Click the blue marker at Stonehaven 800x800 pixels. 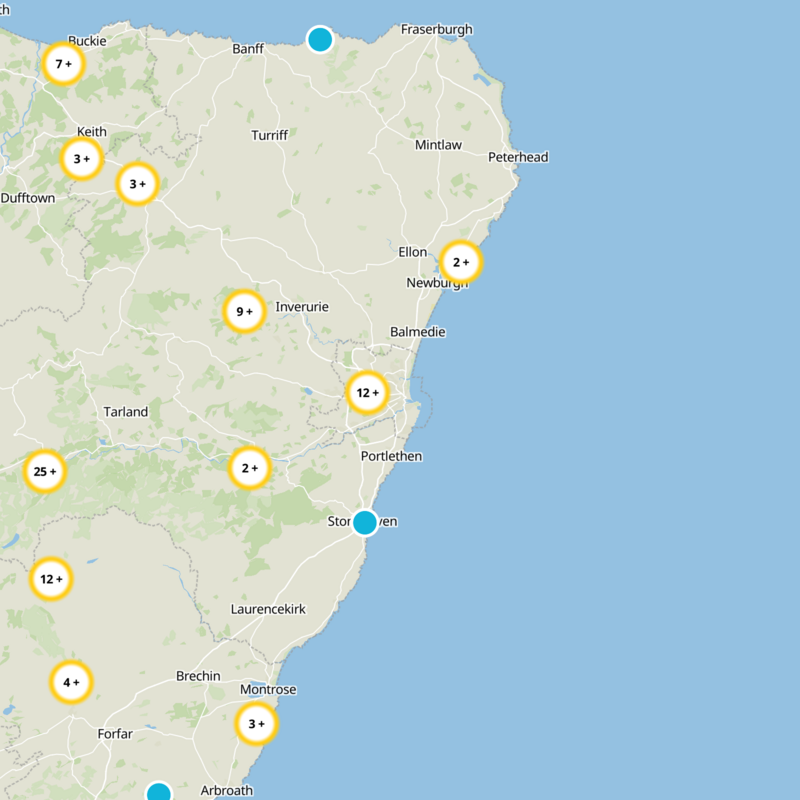(363, 521)
